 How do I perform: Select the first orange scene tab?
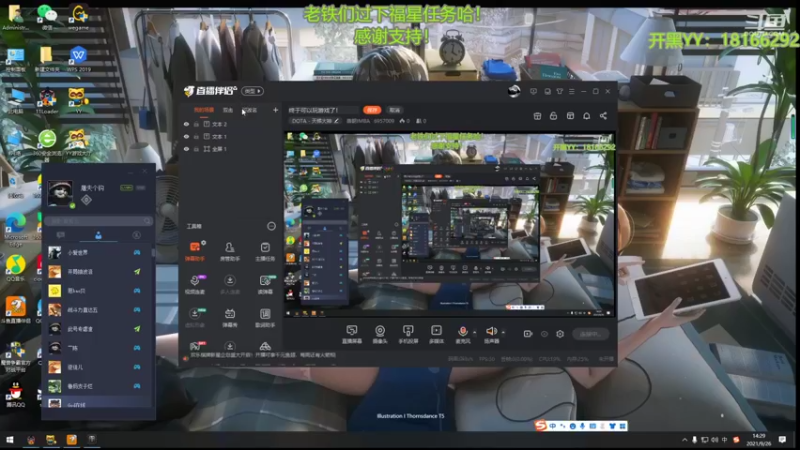tap(204, 110)
